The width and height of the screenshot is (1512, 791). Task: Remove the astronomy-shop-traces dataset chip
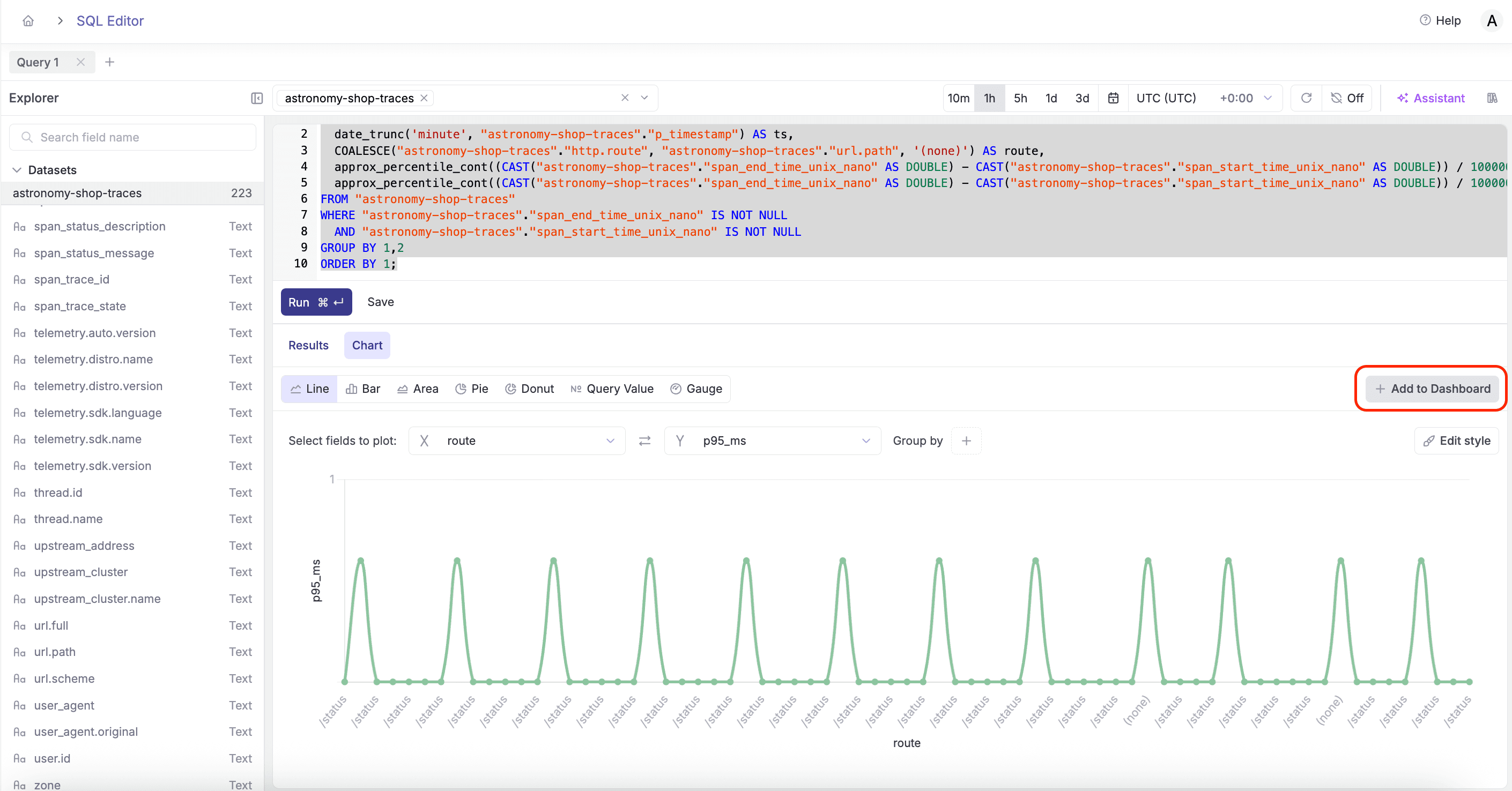pyautogui.click(x=424, y=98)
